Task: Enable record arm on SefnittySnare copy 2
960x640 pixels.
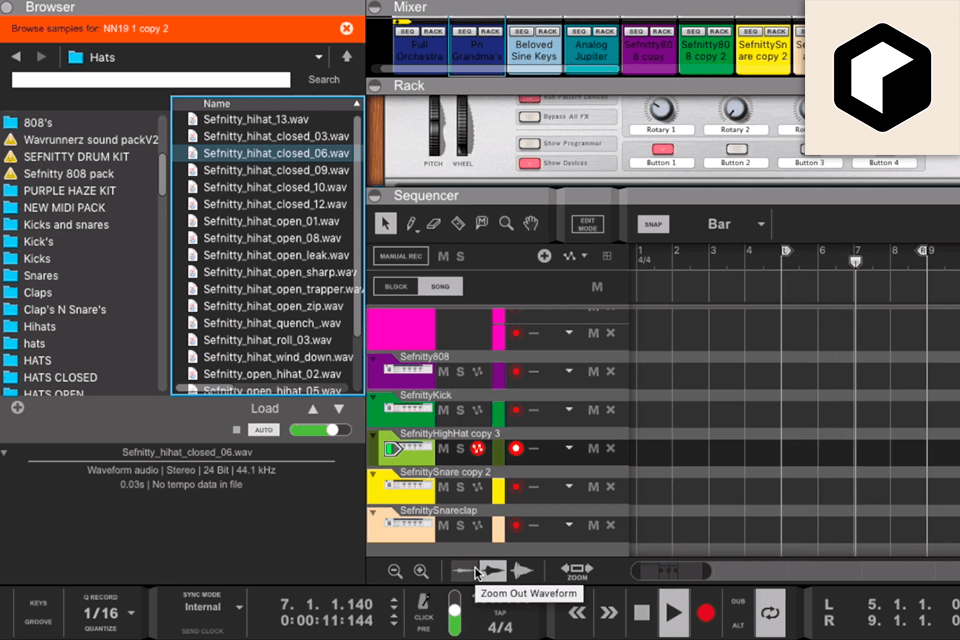Action: tap(516, 486)
